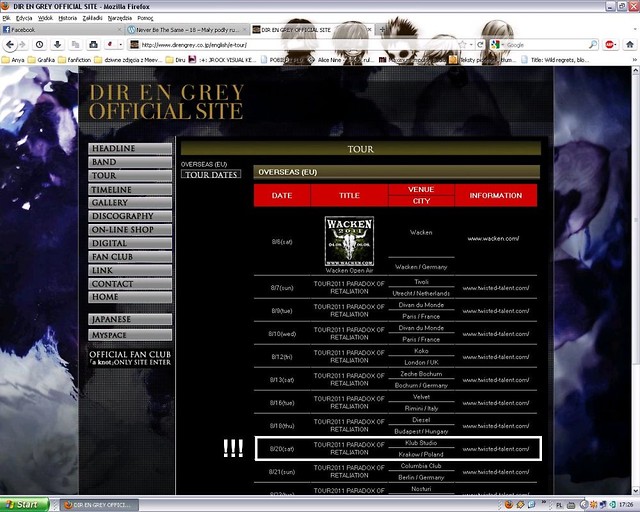
Task: Click the PL language indicator in tray
Action: [x=559, y=505]
